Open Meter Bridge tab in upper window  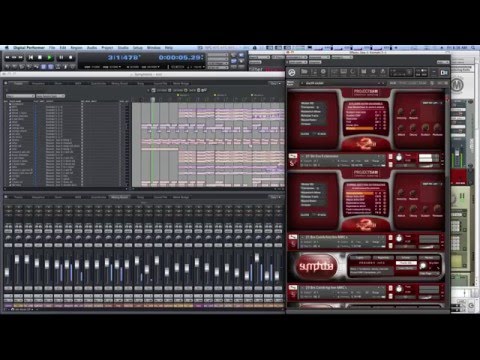coord(181,83)
